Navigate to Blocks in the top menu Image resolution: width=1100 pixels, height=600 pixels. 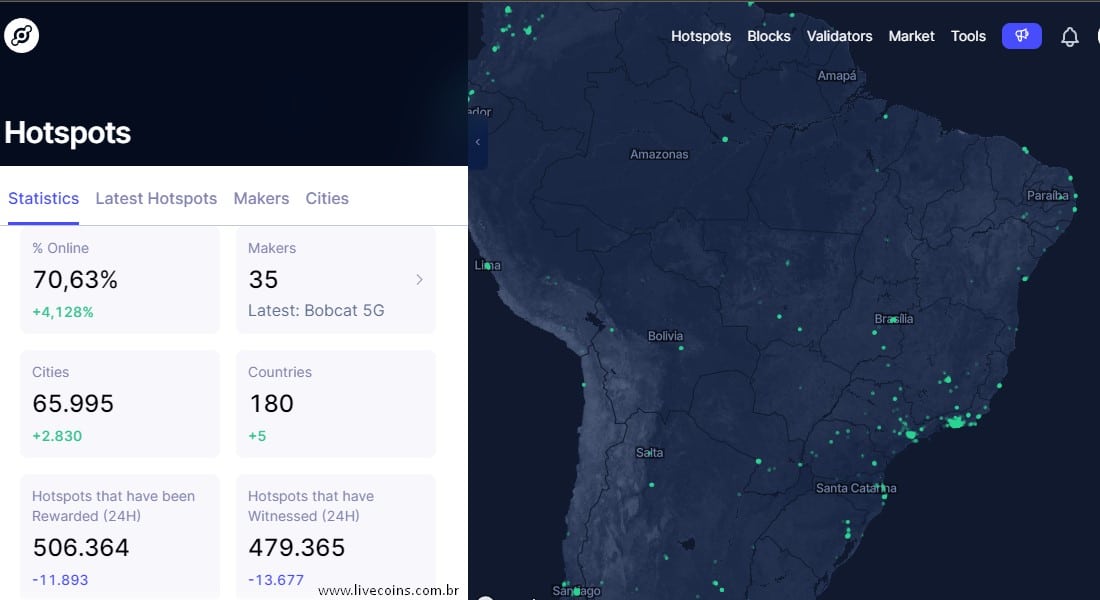(769, 36)
